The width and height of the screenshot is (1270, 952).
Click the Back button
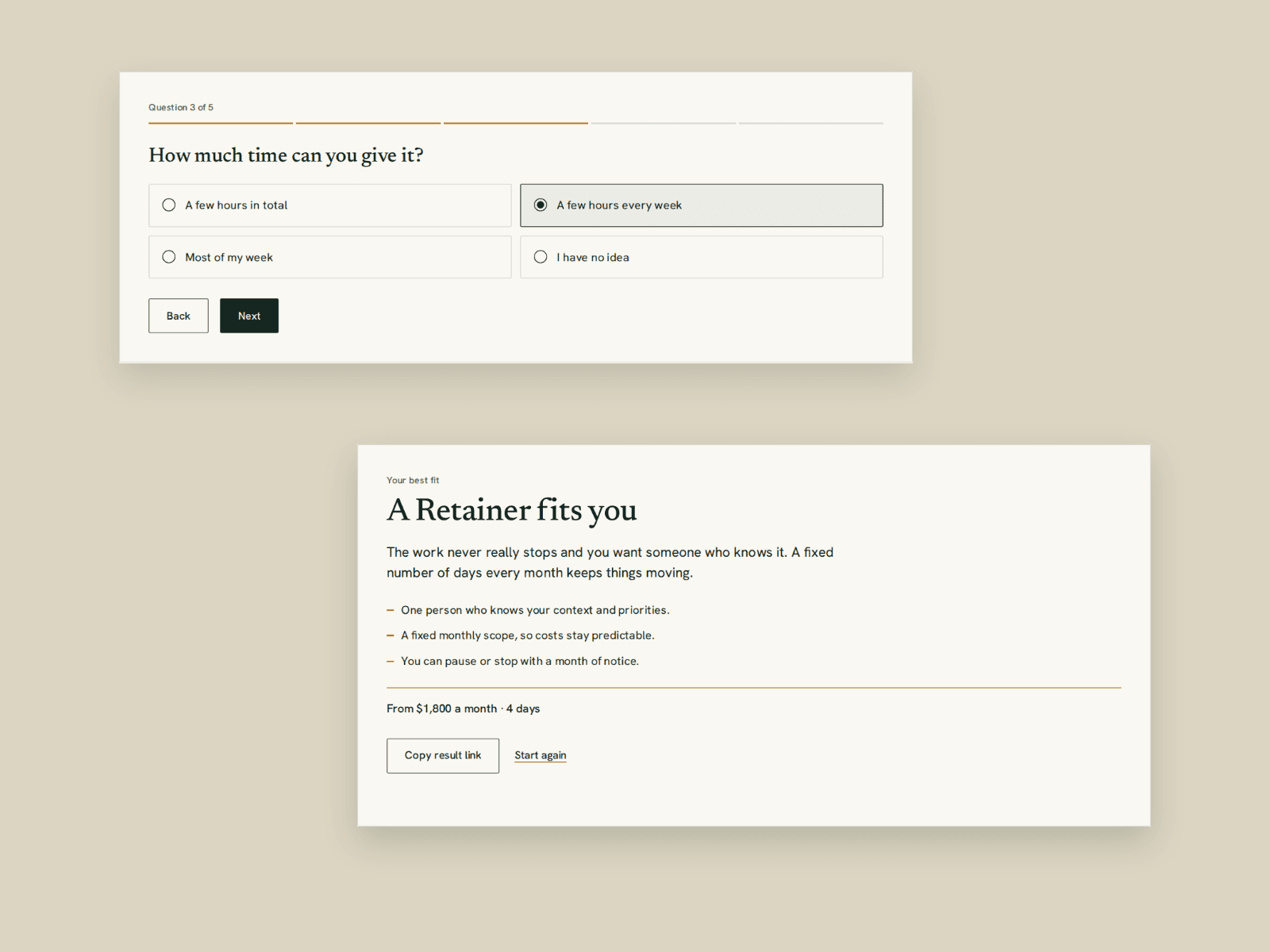tap(179, 316)
